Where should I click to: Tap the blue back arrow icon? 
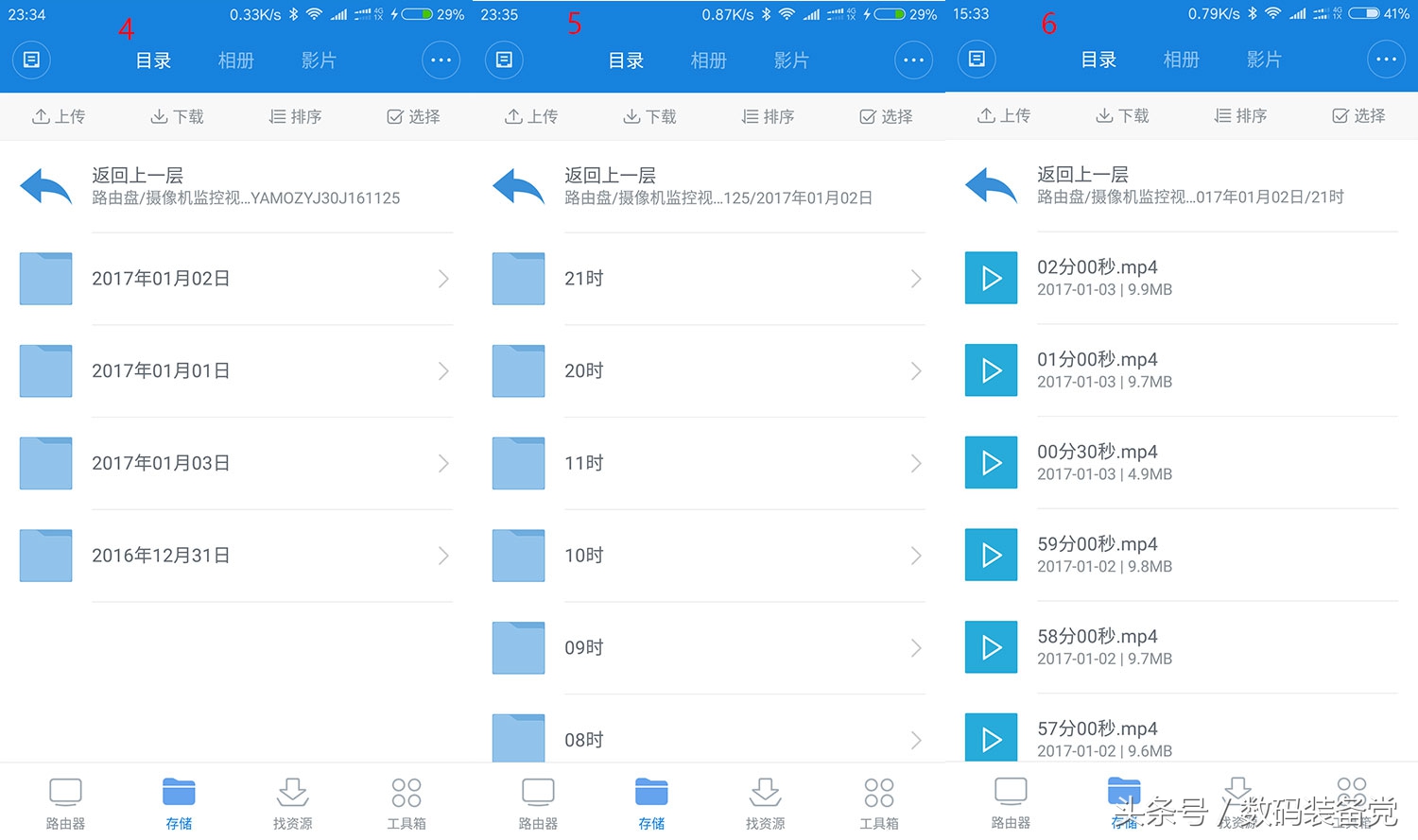click(x=45, y=186)
